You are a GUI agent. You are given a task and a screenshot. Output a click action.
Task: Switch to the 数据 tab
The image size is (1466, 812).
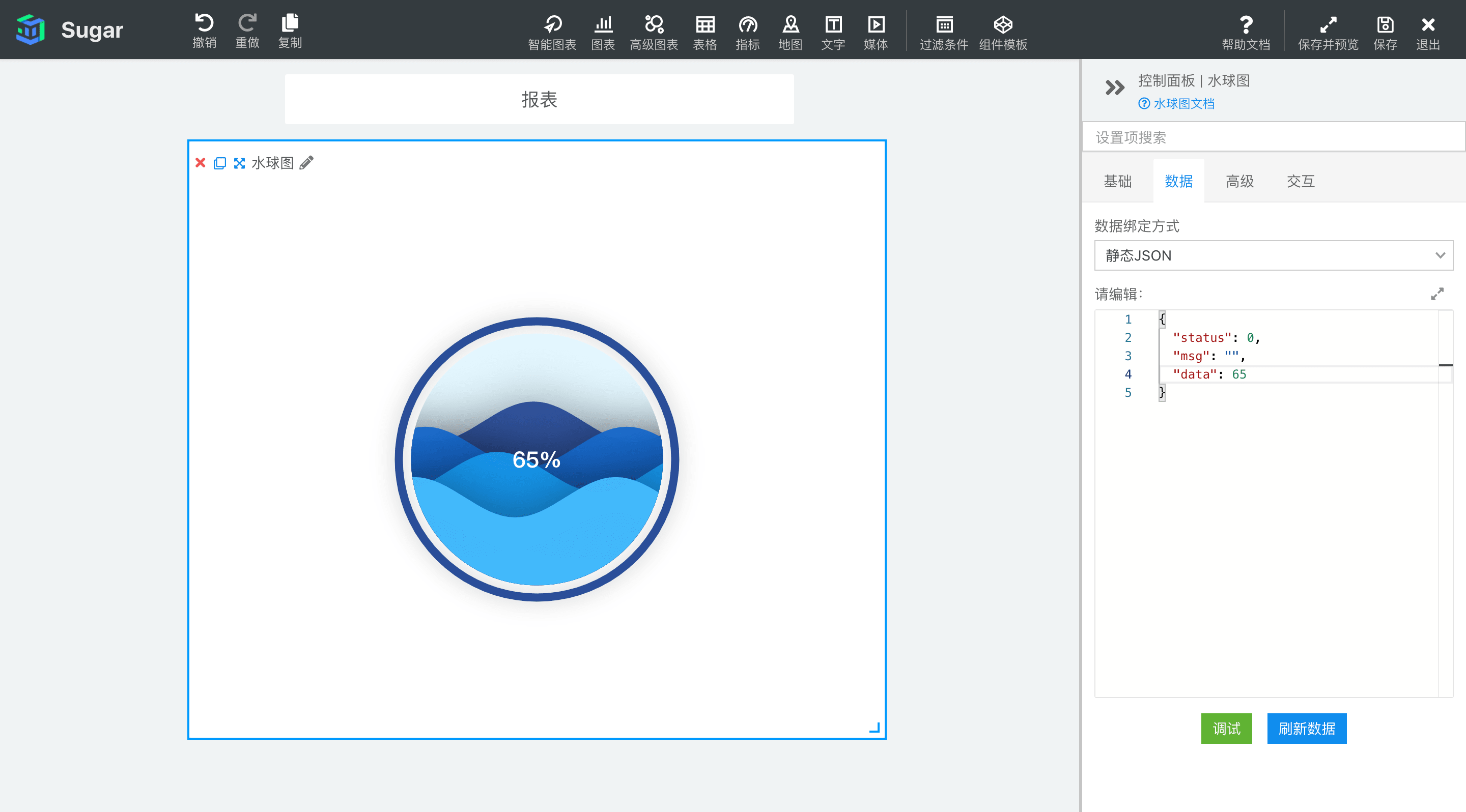click(1178, 181)
